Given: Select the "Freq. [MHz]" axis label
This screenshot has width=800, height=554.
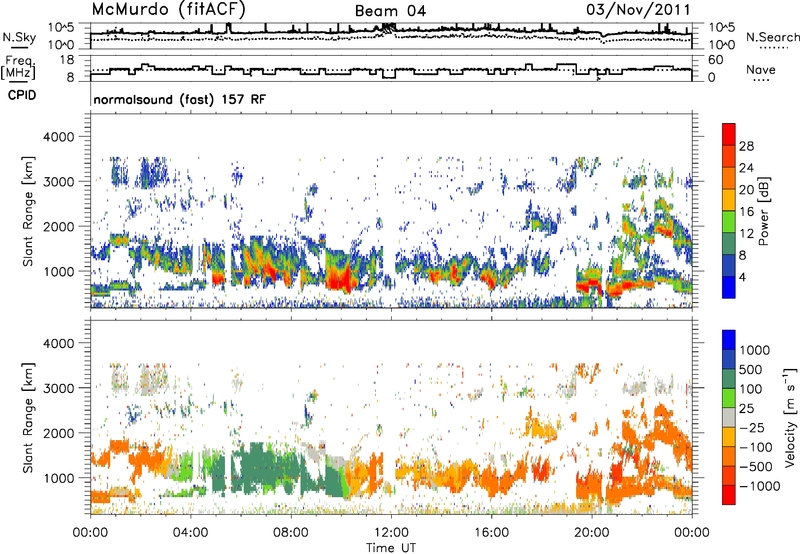Looking at the screenshot, I should tap(18, 68).
